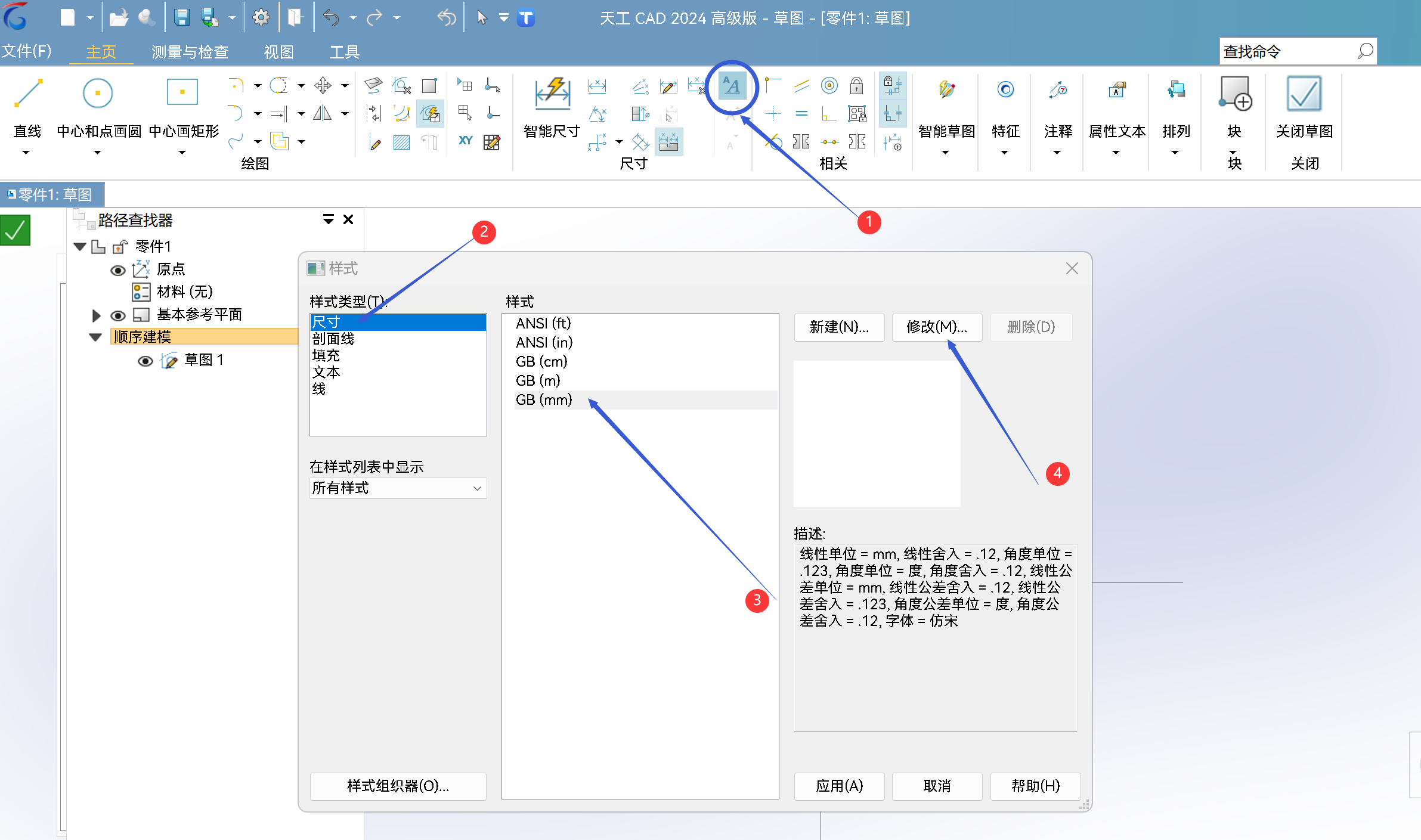The width and height of the screenshot is (1421, 840).
Task: Open dropdown arrow under 特征
Action: [1005, 153]
